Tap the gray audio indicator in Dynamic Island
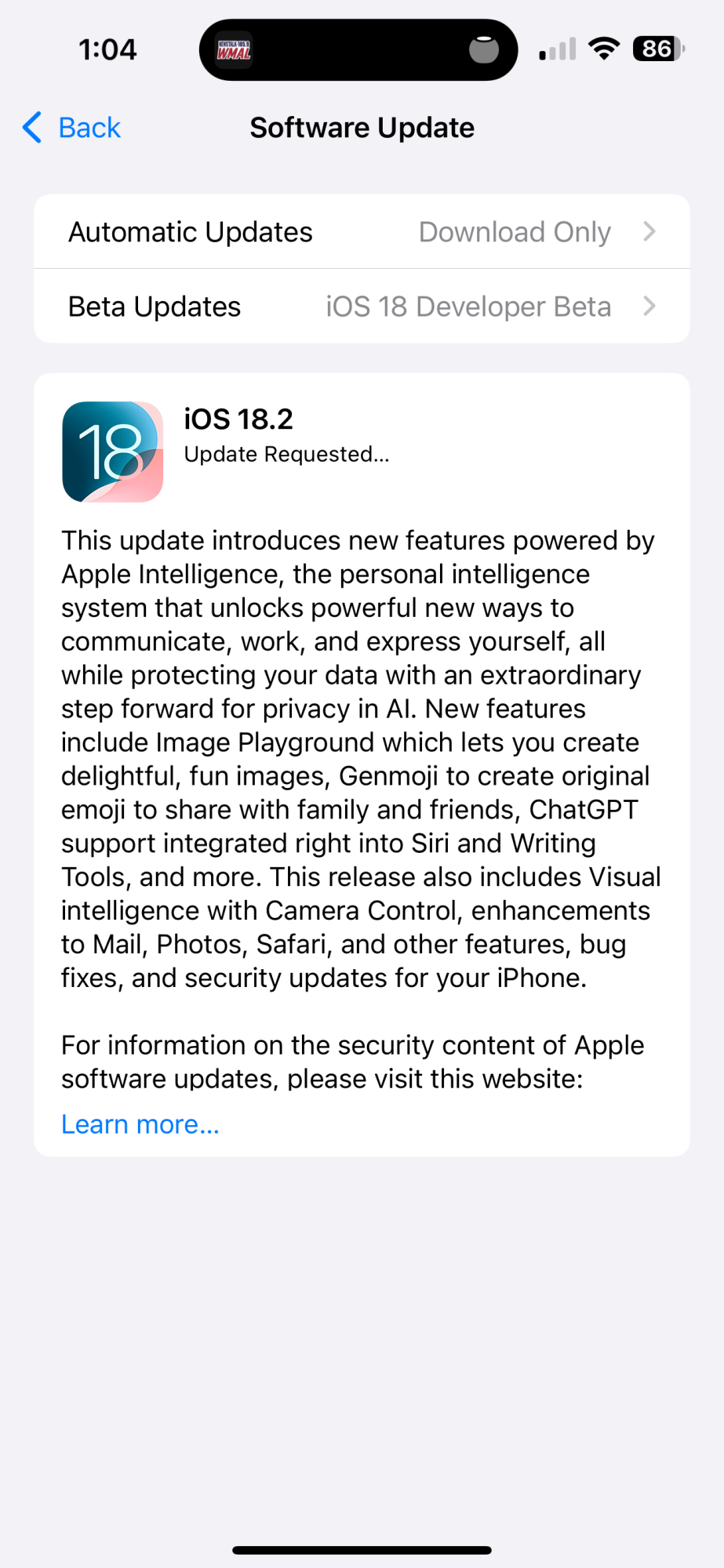The width and height of the screenshot is (724, 1568). tap(484, 49)
